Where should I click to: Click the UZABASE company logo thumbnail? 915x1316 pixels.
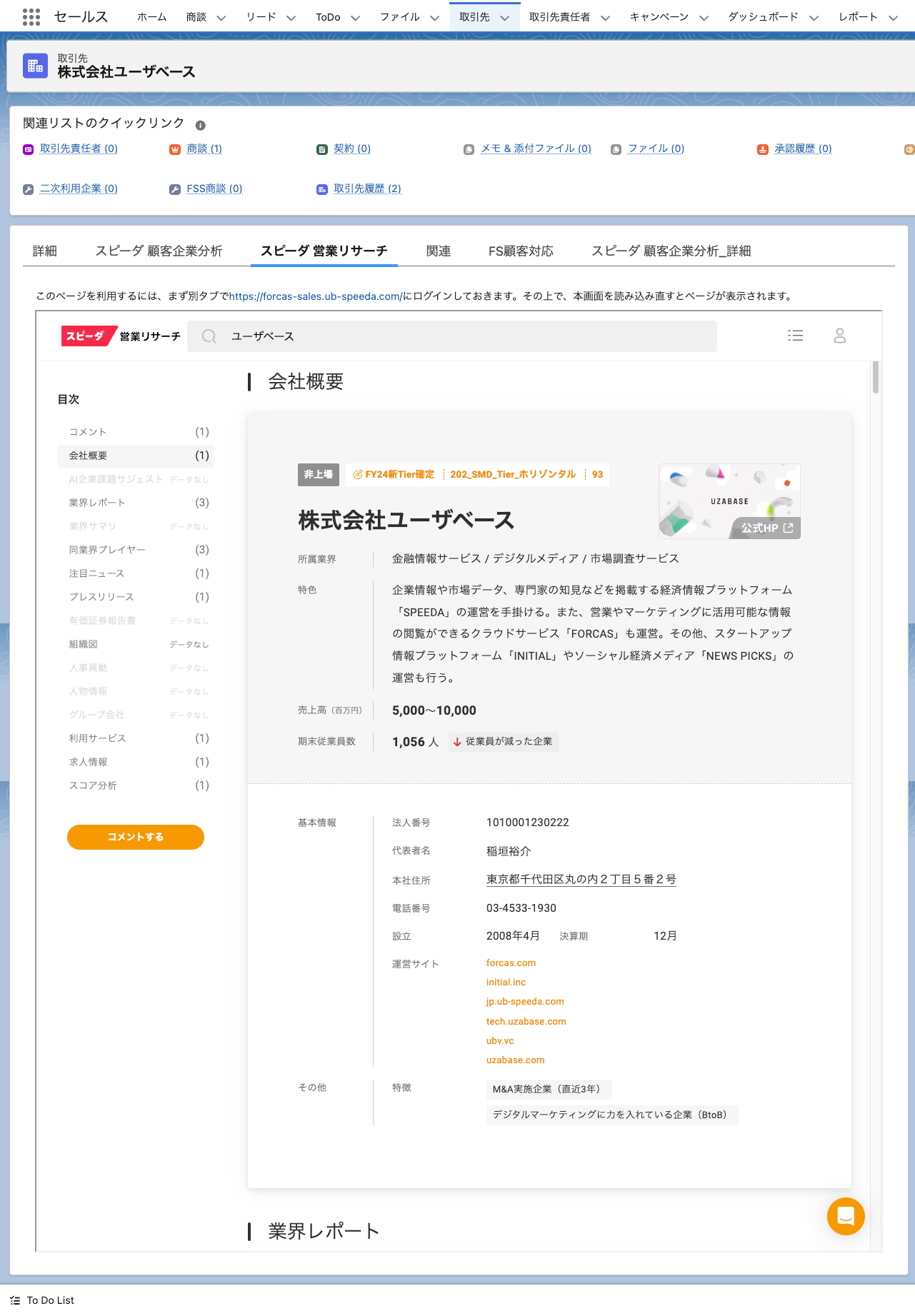[x=729, y=501]
